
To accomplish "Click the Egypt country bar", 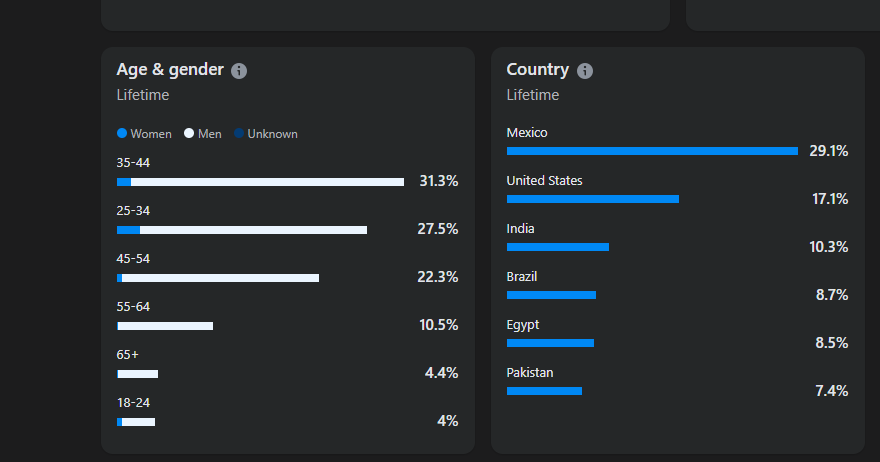I will click(550, 343).
